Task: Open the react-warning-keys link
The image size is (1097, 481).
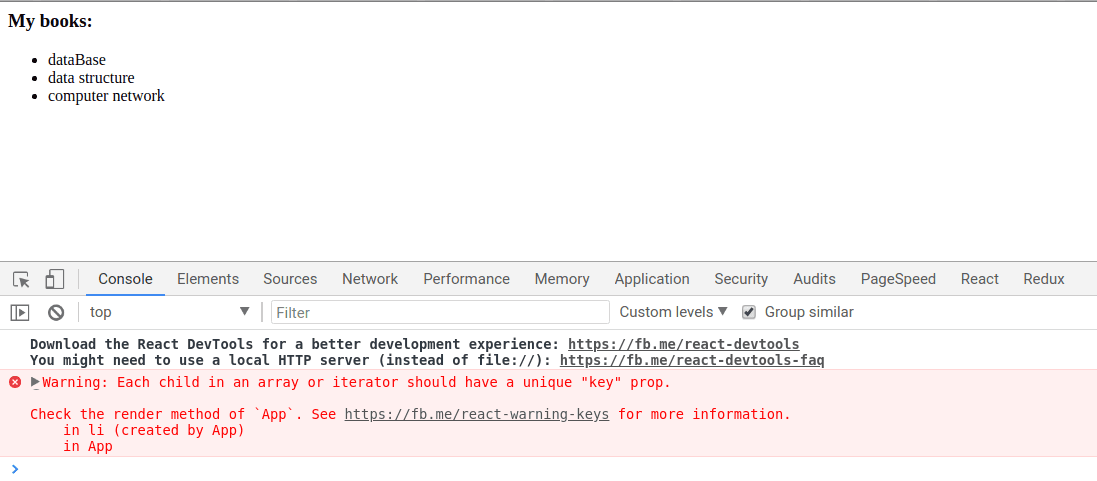Action: click(x=476, y=414)
